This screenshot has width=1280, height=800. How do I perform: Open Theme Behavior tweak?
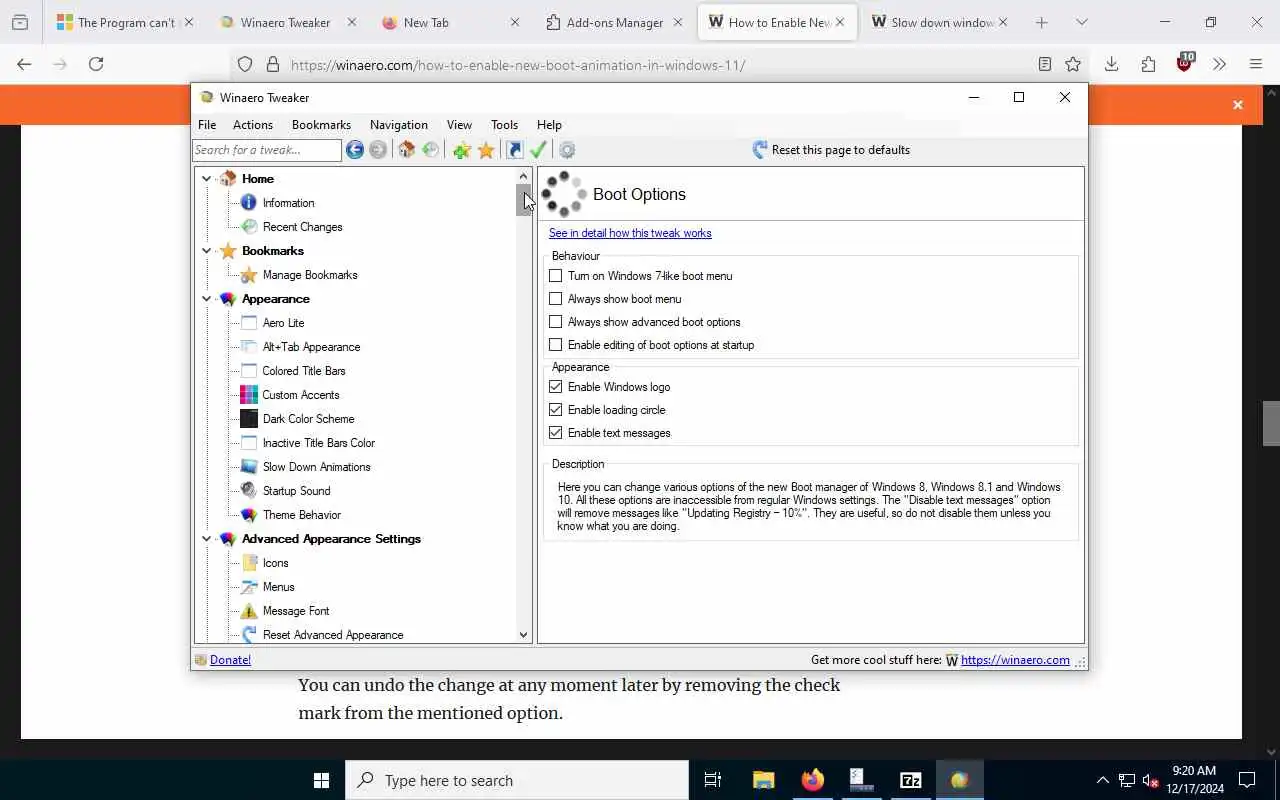pyautogui.click(x=302, y=515)
